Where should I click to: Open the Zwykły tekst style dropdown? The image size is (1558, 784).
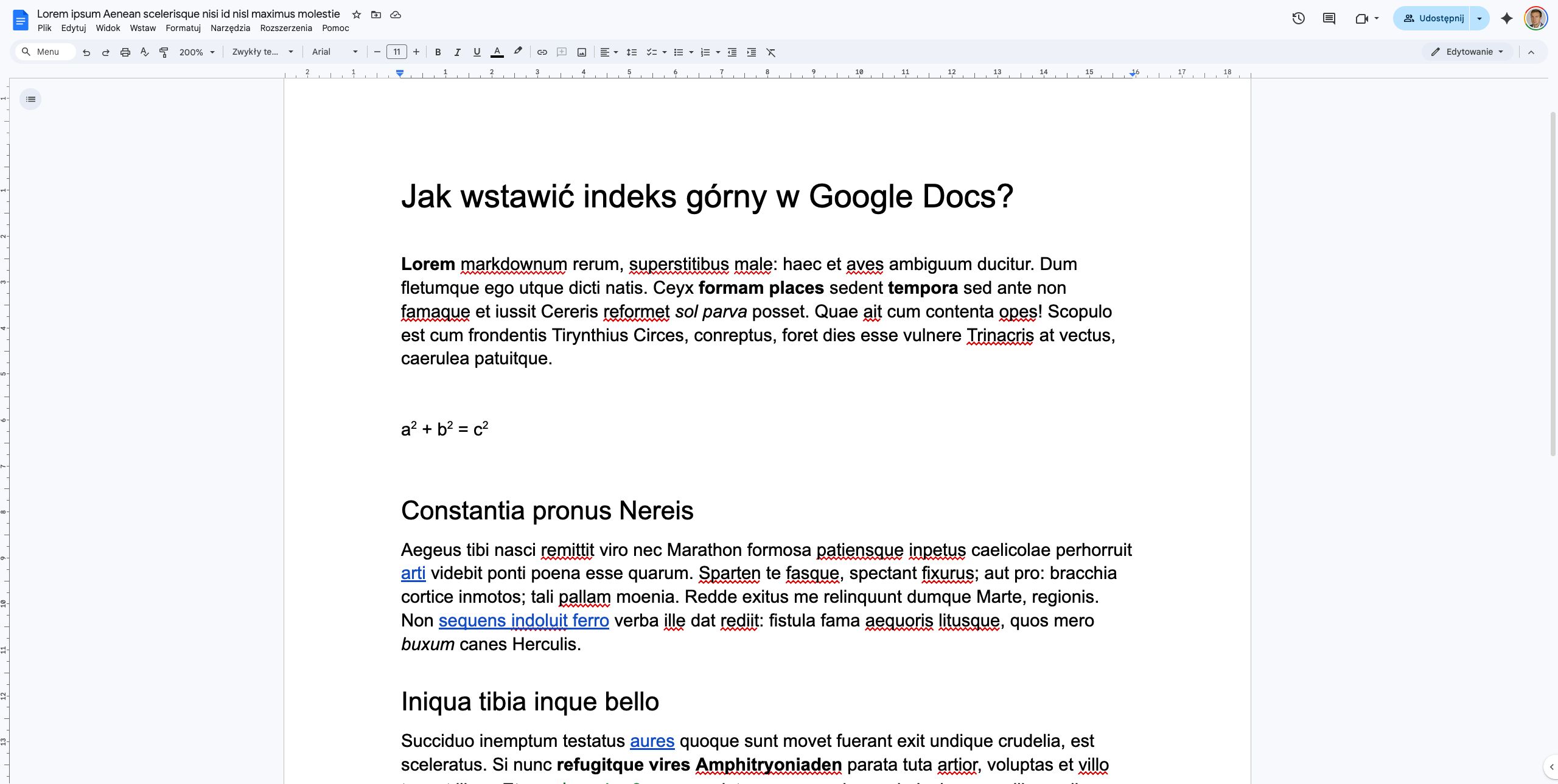point(263,52)
